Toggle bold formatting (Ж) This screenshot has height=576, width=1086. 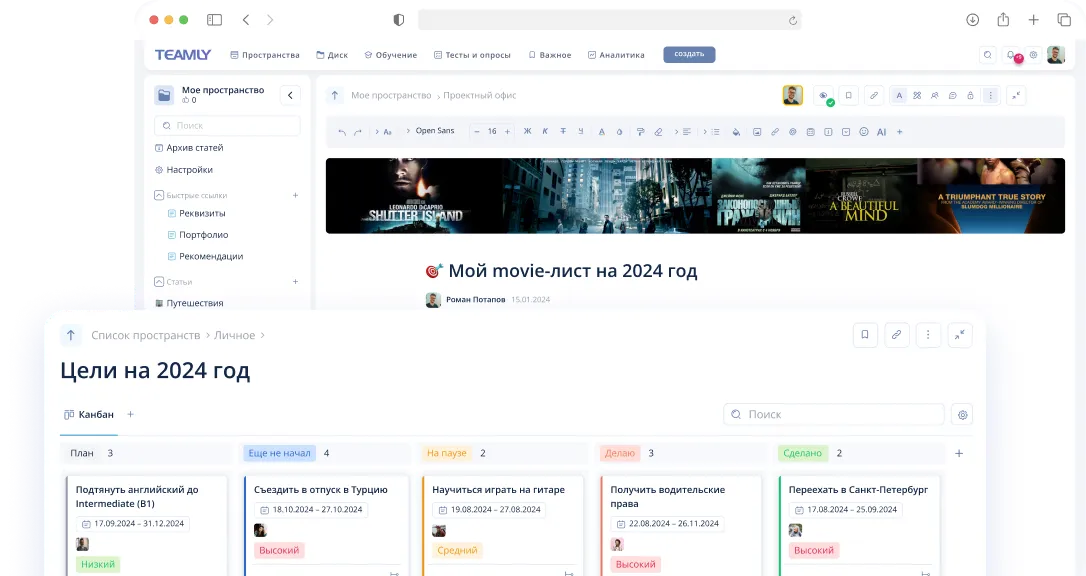pyautogui.click(x=527, y=132)
